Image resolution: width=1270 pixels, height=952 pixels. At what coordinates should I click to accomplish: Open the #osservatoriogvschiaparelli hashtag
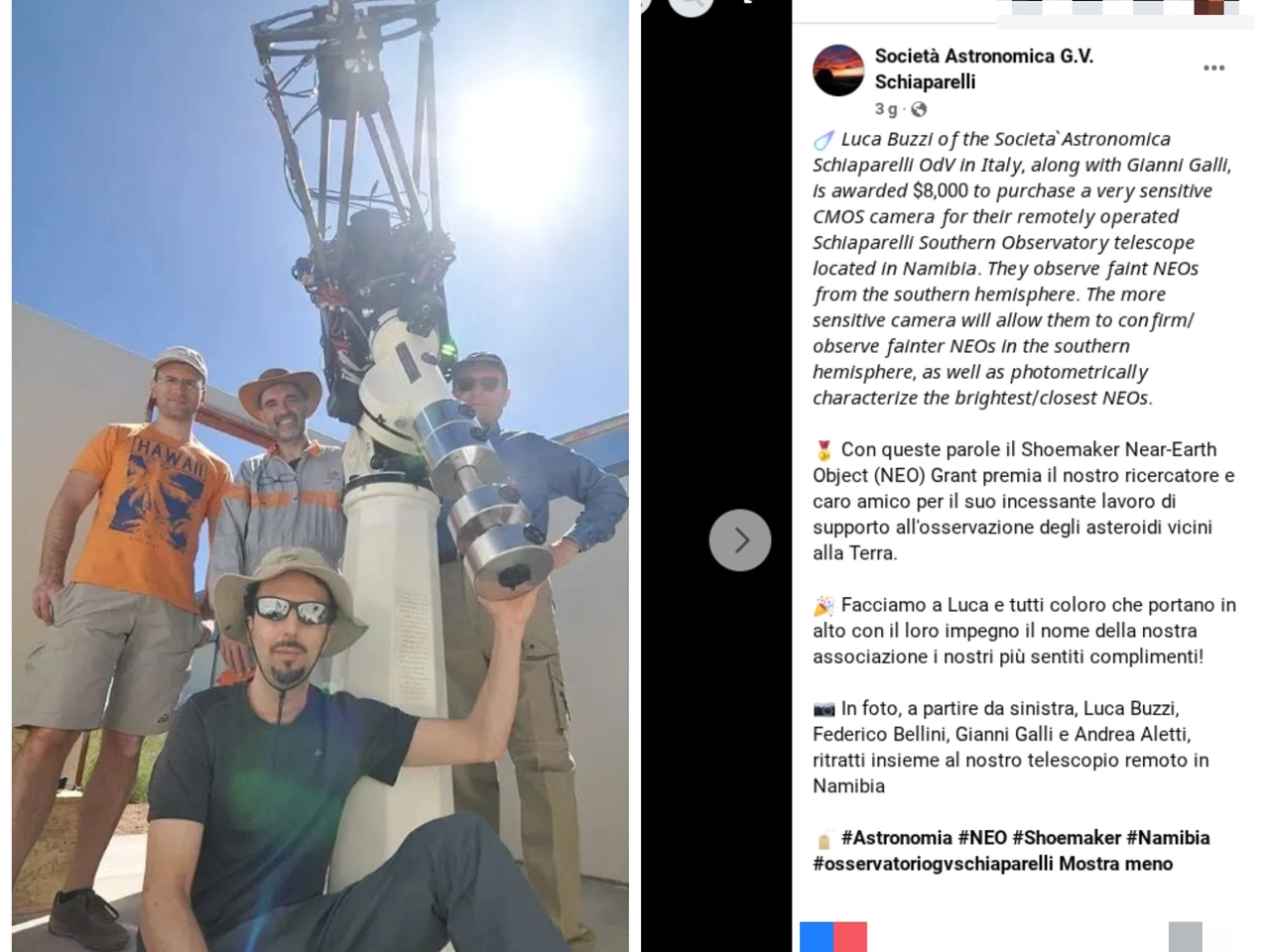(933, 864)
